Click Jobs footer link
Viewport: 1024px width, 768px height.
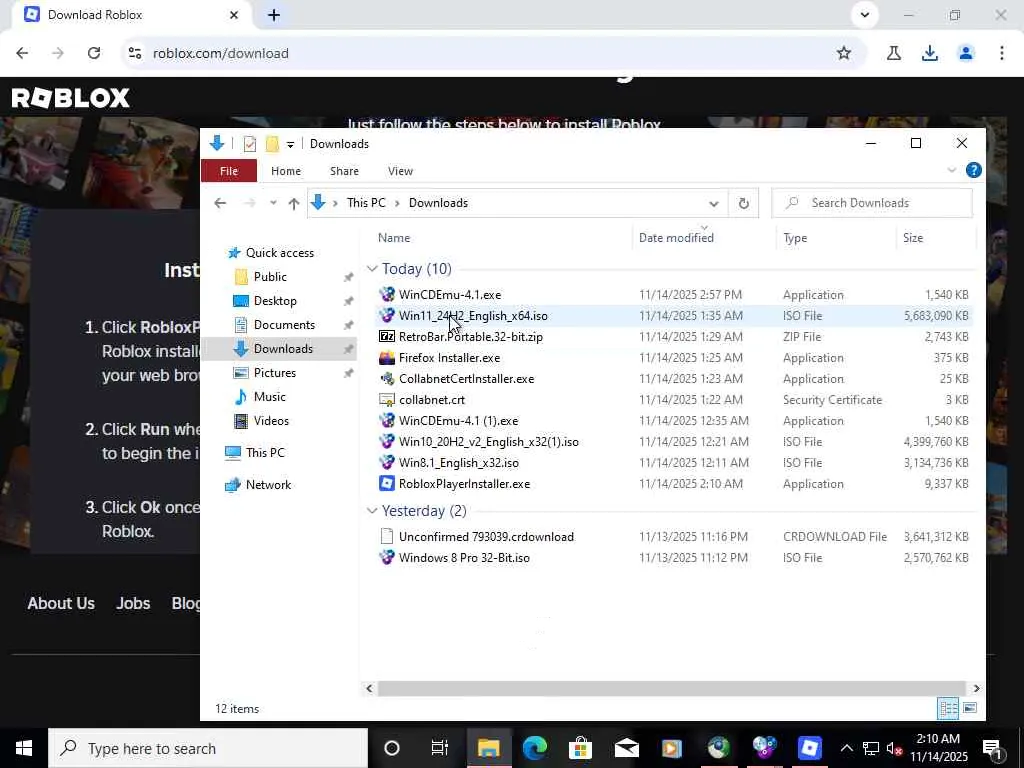point(133,603)
